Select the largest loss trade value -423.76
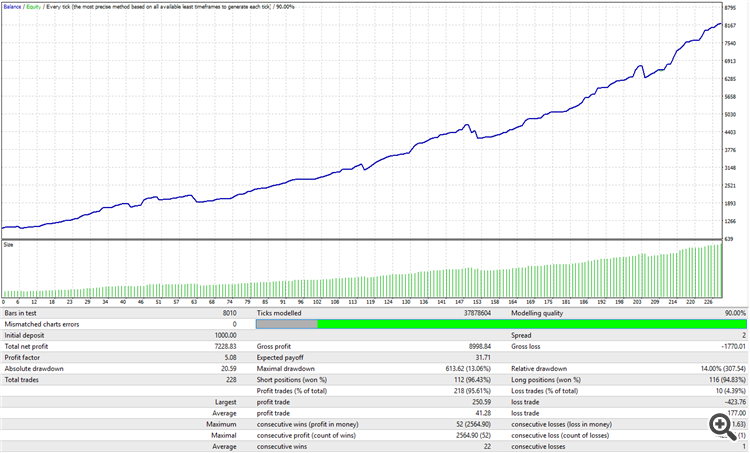 pyautogui.click(x=735, y=402)
